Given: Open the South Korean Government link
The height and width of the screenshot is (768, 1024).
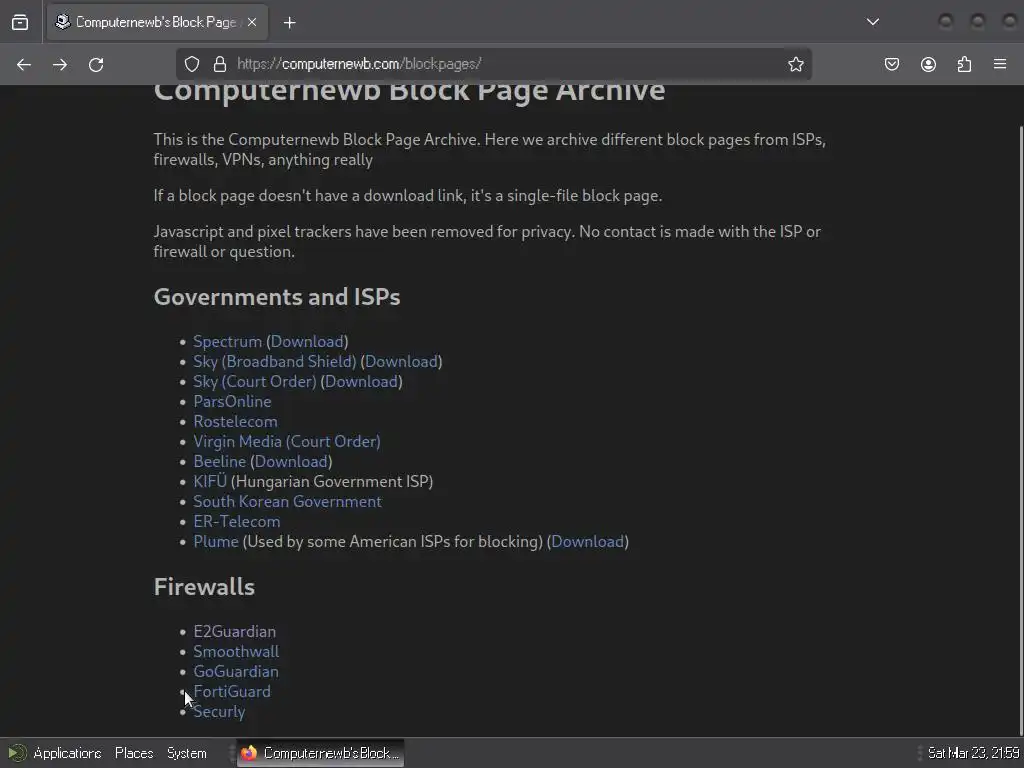Looking at the screenshot, I should click(x=287, y=502).
